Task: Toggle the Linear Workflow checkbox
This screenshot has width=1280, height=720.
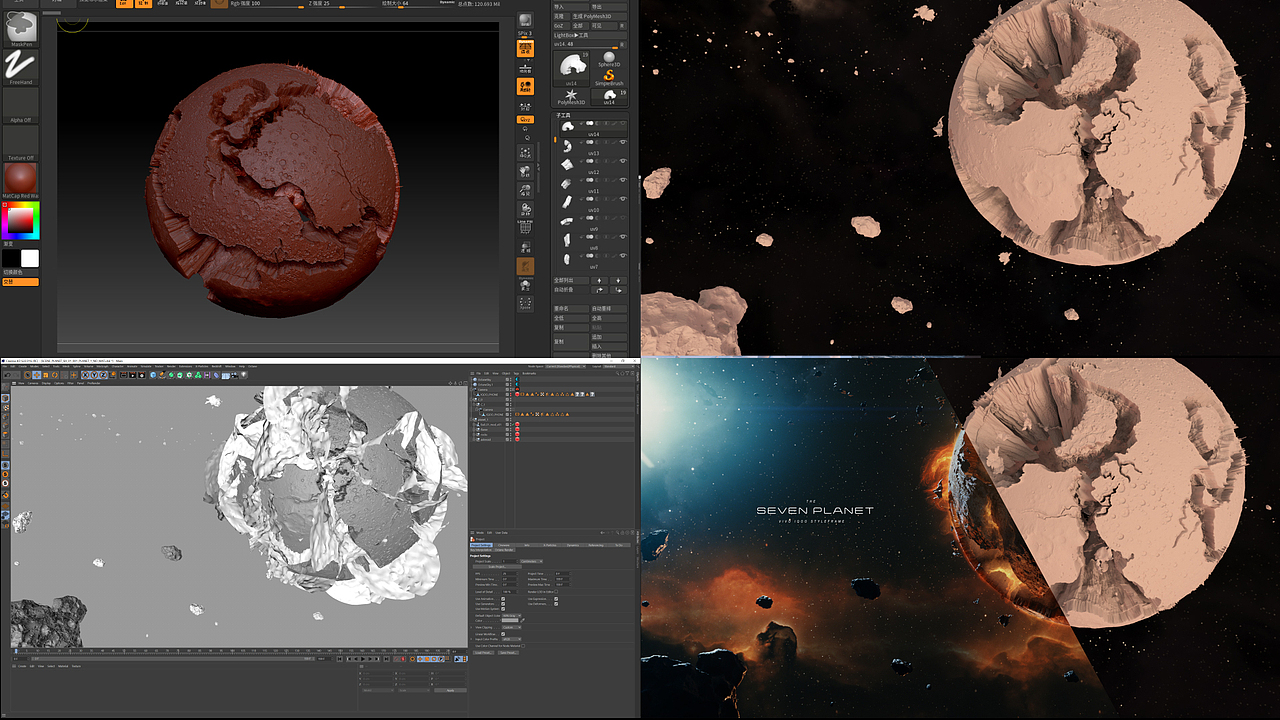Action: pyautogui.click(x=503, y=634)
